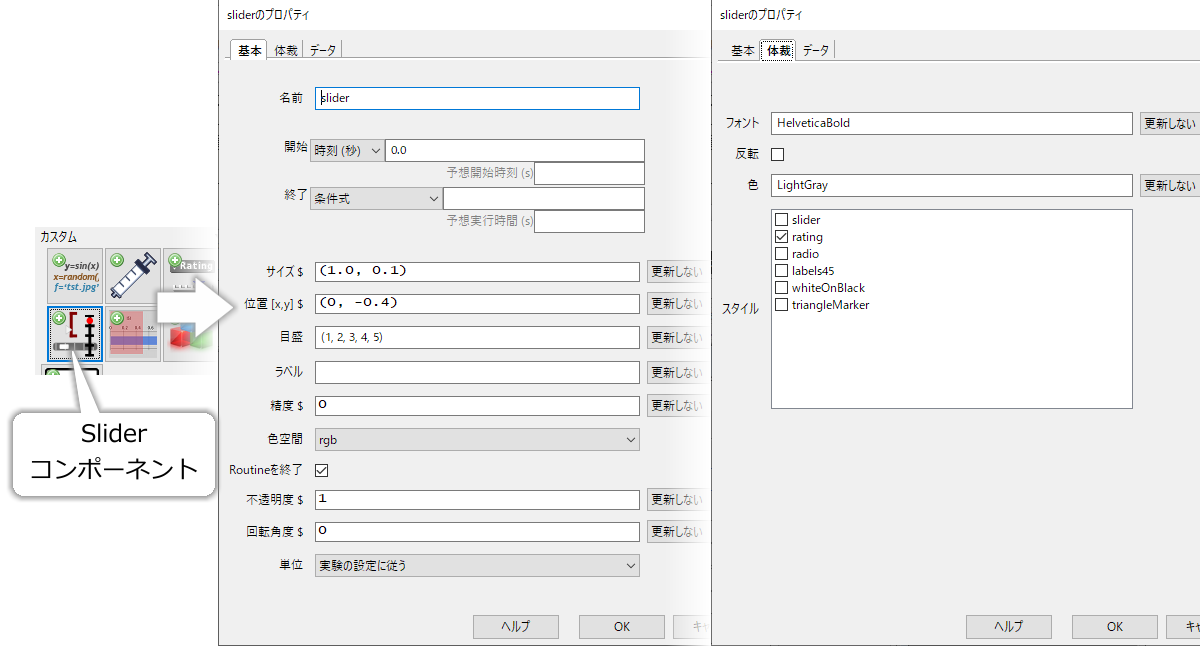The image size is (1200, 647).
Task: Click OK button in left dialog
Action: pos(622,627)
